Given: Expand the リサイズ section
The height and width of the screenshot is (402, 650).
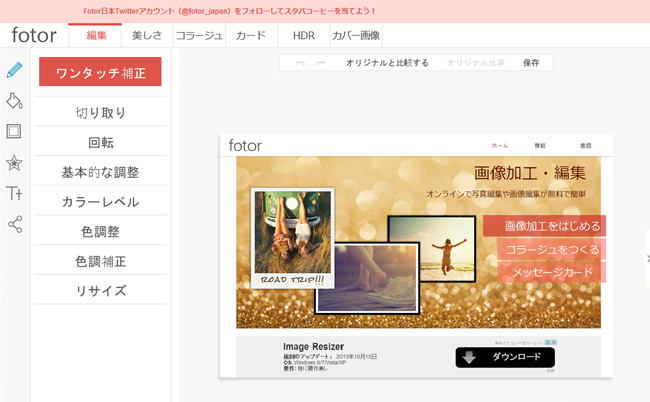Looking at the screenshot, I should click(100, 290).
